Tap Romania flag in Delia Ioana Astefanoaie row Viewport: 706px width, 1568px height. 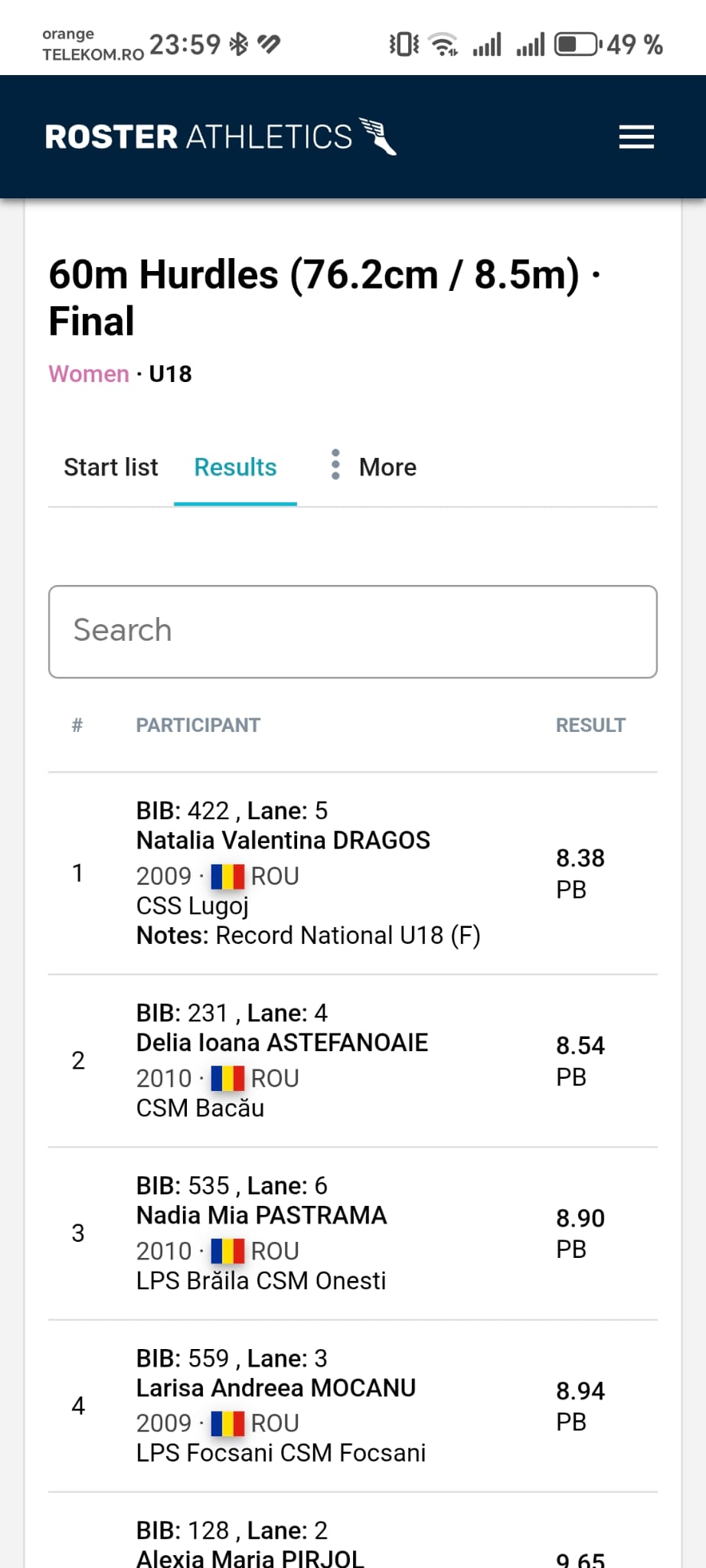[x=227, y=1078]
